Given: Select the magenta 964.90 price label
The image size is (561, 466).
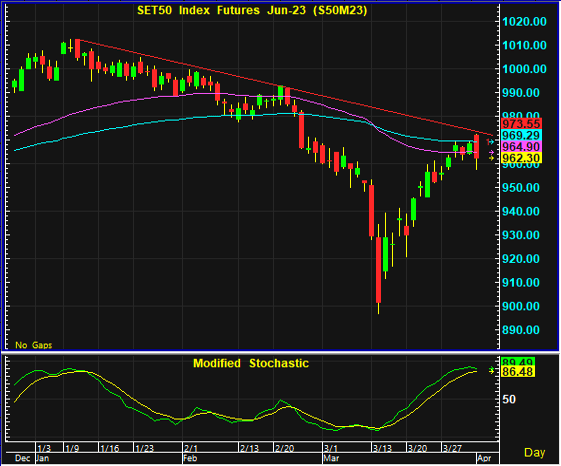Looking at the screenshot, I should coord(521,147).
